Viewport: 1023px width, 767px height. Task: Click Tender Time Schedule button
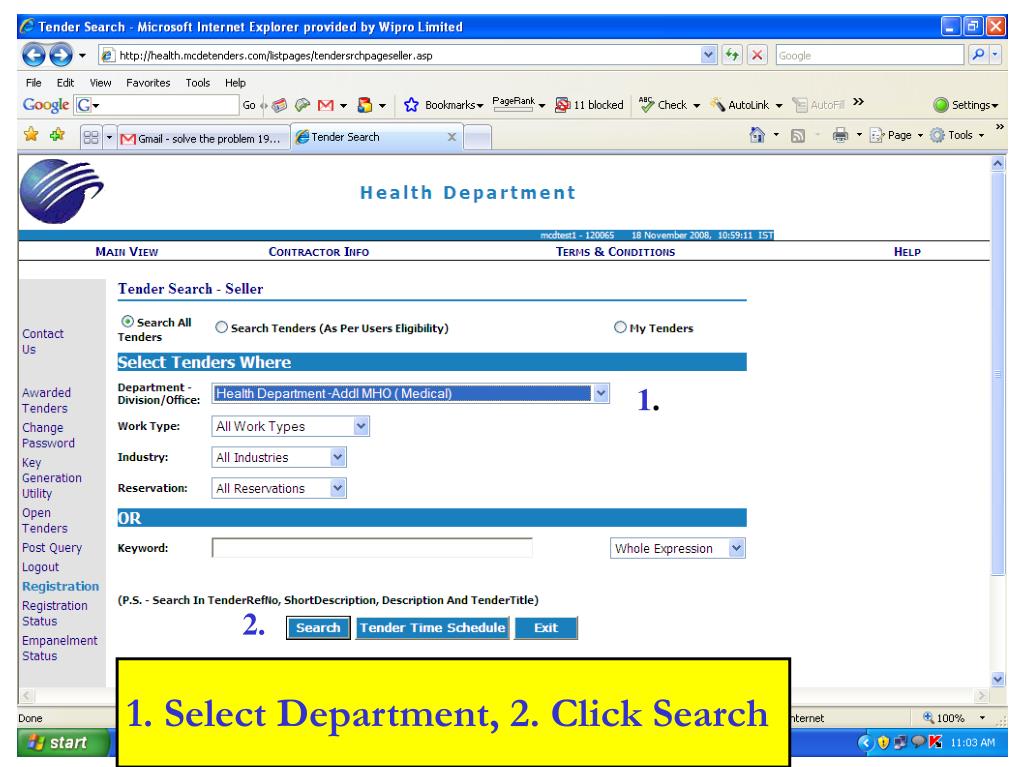click(x=433, y=628)
